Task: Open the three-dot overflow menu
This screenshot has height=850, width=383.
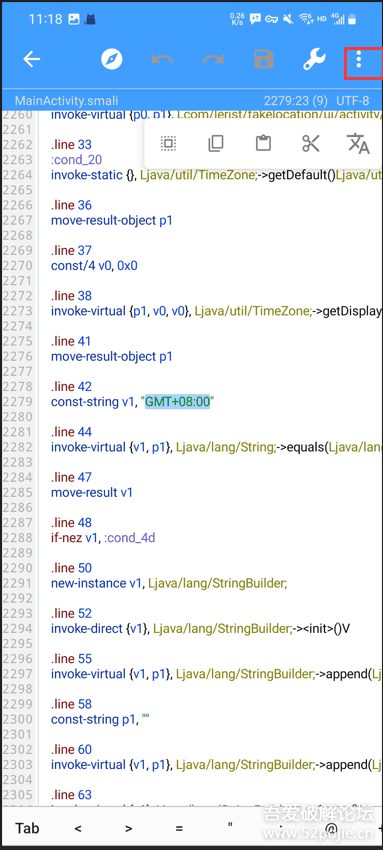Action: (x=359, y=60)
